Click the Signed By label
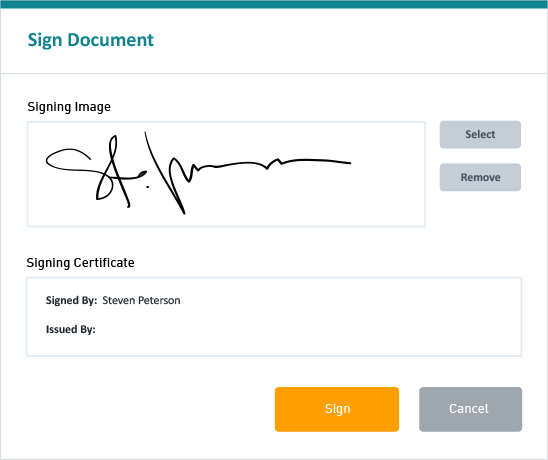This screenshot has width=548, height=460. click(x=71, y=301)
